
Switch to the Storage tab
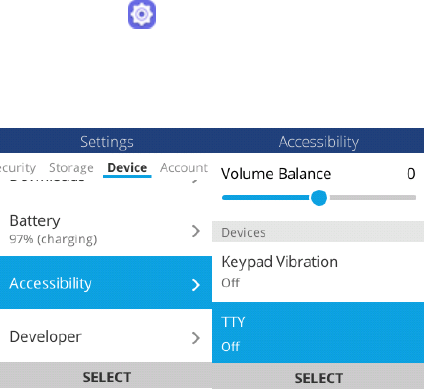coord(71,168)
